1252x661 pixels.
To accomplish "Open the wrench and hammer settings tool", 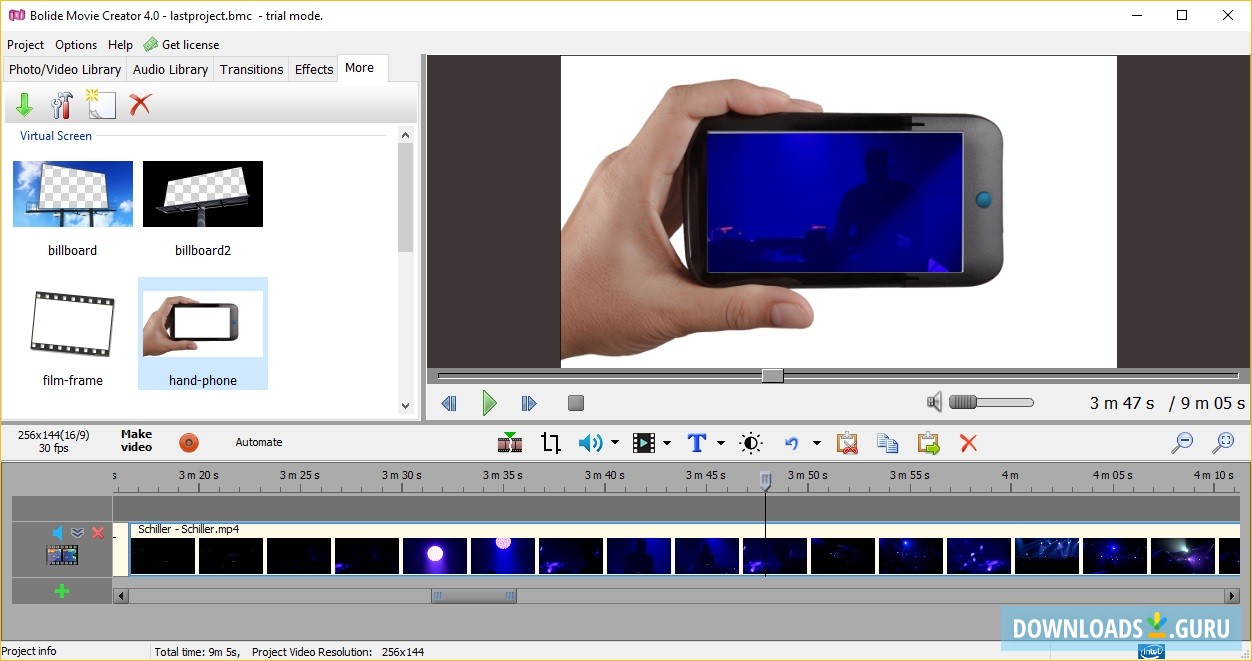I will [x=62, y=104].
